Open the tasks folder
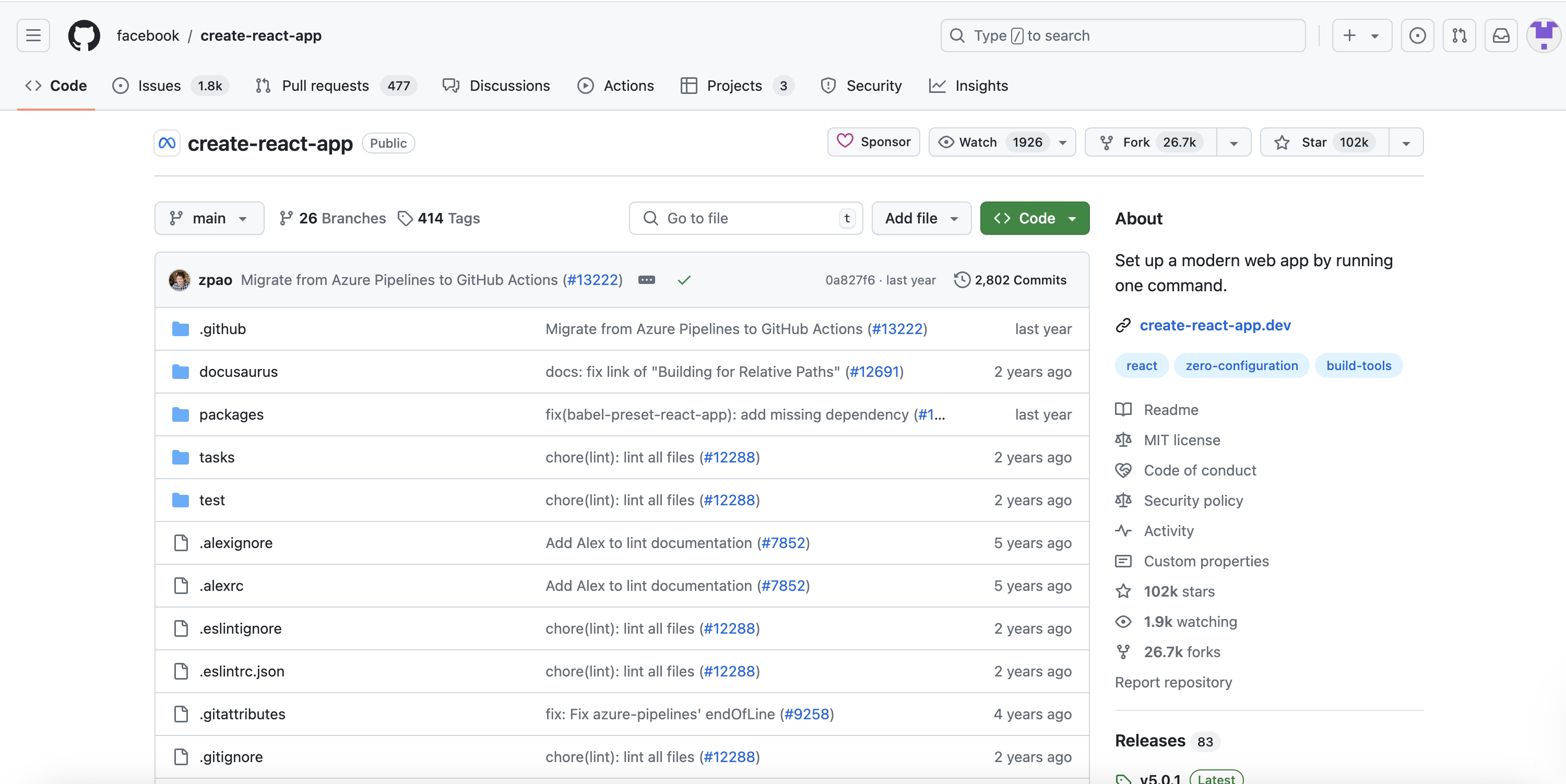Screen dimensions: 1566x784 pyautogui.click(x=217, y=458)
